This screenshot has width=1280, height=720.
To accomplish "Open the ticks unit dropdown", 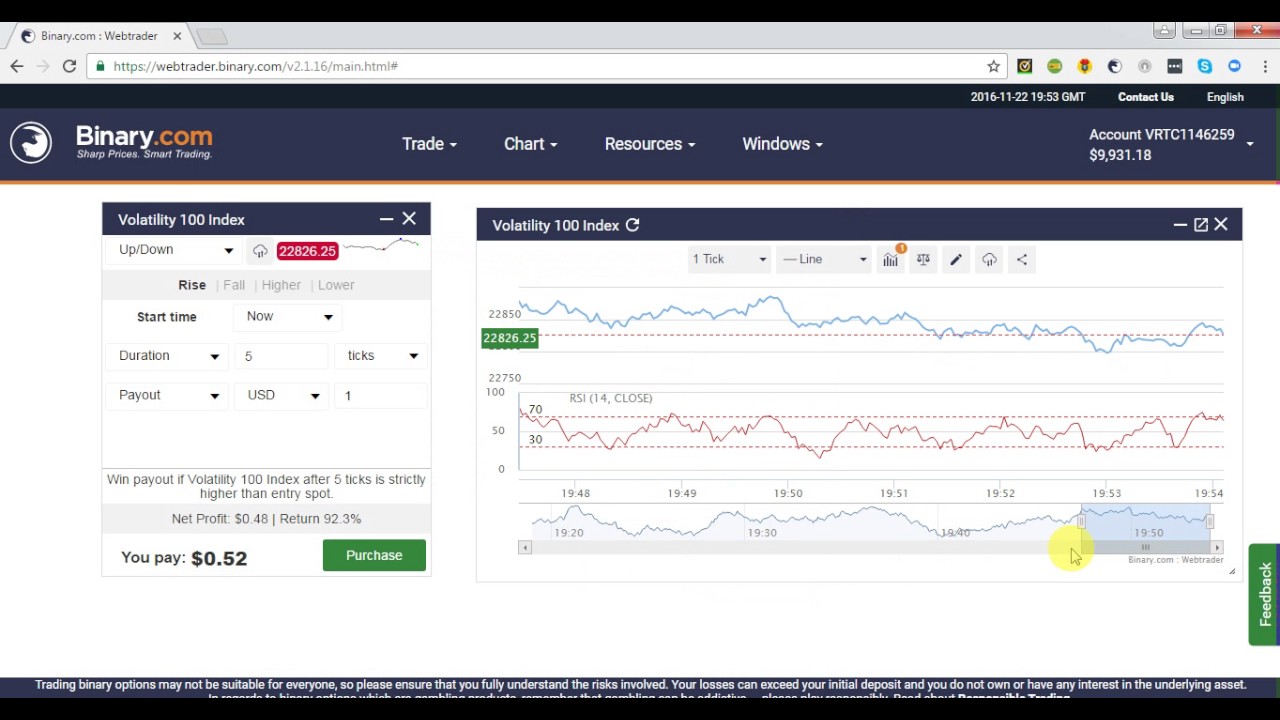I will click(383, 356).
